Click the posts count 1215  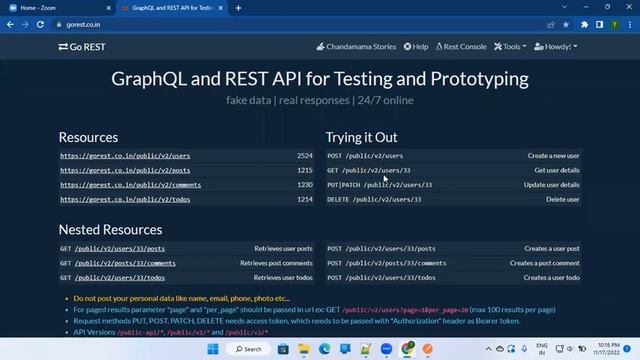305,170
